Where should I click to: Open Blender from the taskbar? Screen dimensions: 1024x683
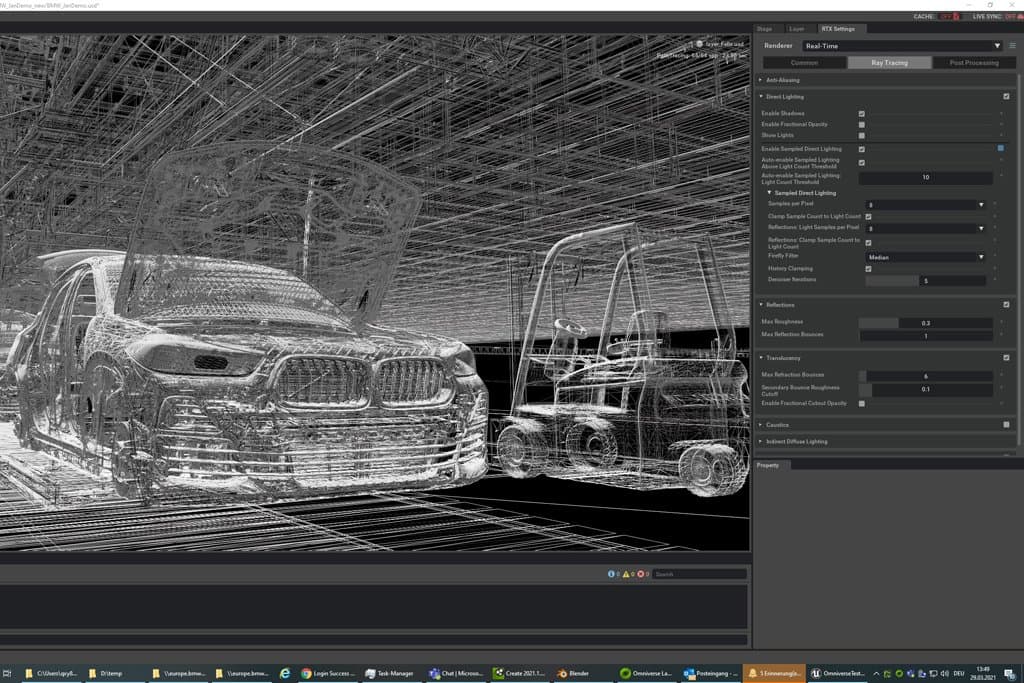coord(574,673)
